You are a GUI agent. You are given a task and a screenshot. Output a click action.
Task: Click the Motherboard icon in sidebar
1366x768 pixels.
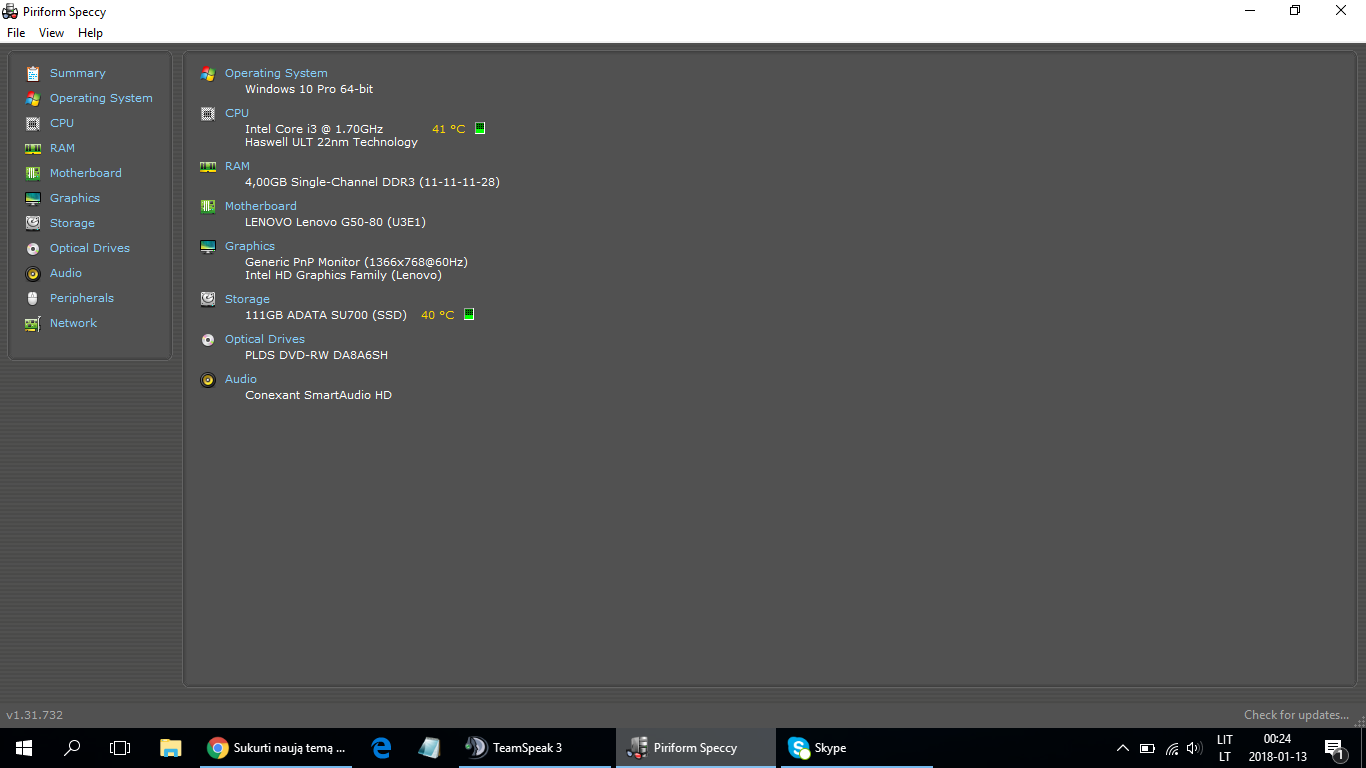click(x=33, y=173)
